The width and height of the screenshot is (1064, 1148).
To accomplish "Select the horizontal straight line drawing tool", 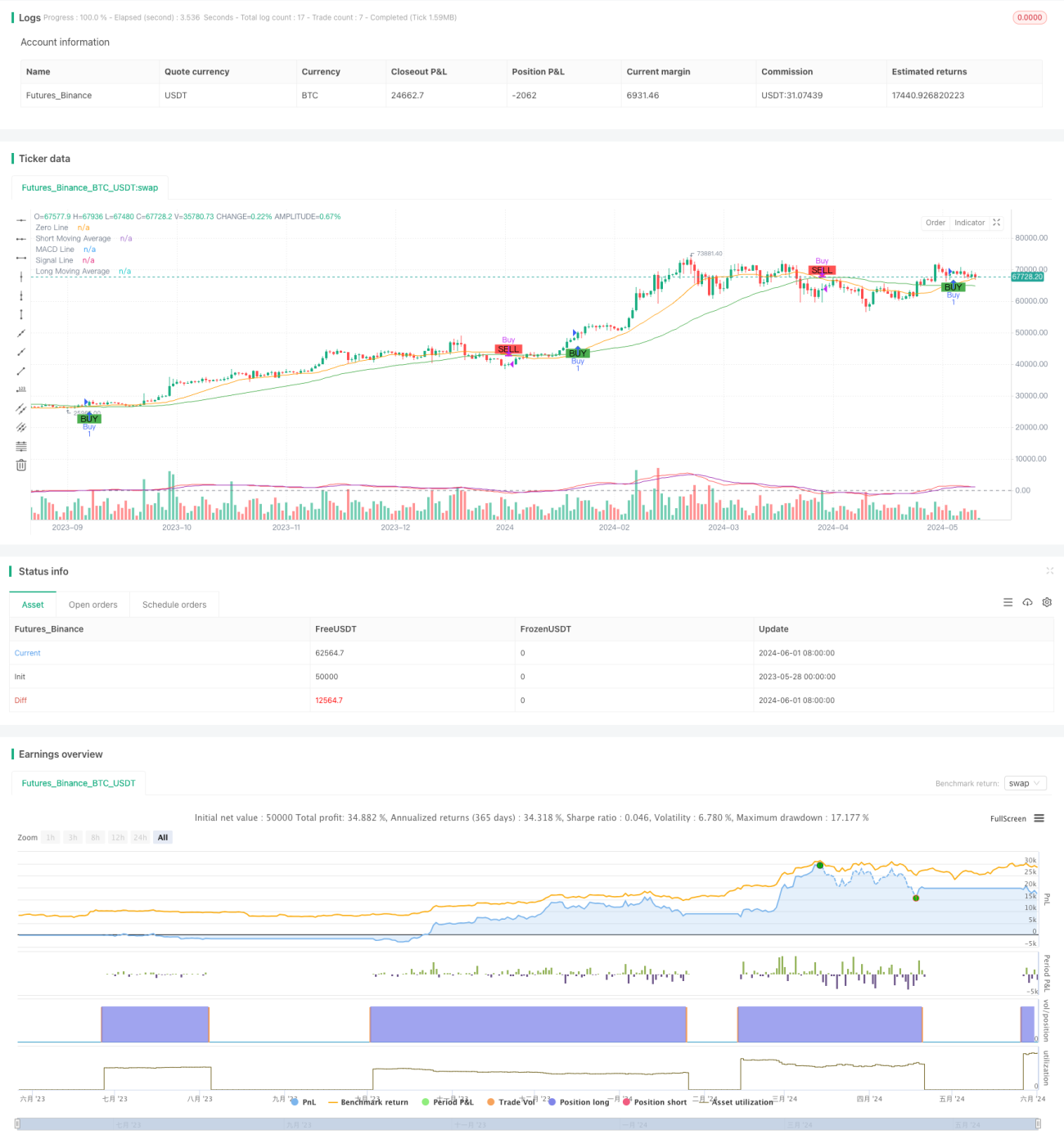I will 21,220.
